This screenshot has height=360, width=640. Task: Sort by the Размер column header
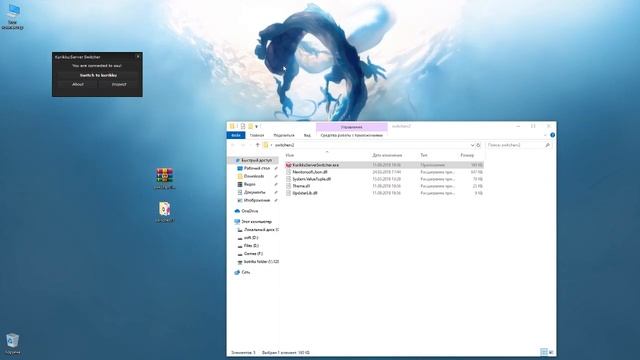467,155
